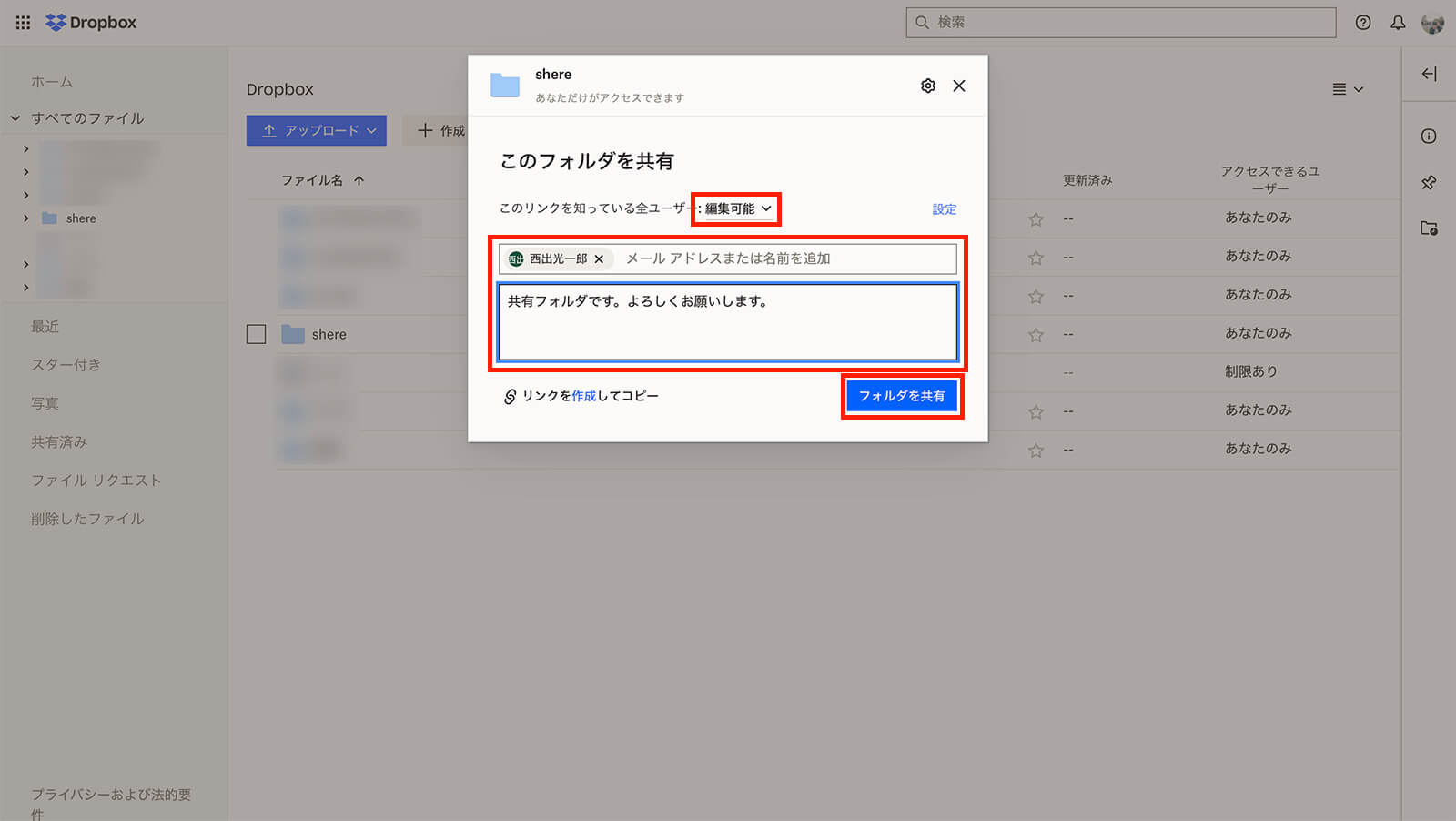Image resolution: width=1456 pixels, height=821 pixels.
Task: Collapse すべてのファイル tree
Action: [15, 118]
